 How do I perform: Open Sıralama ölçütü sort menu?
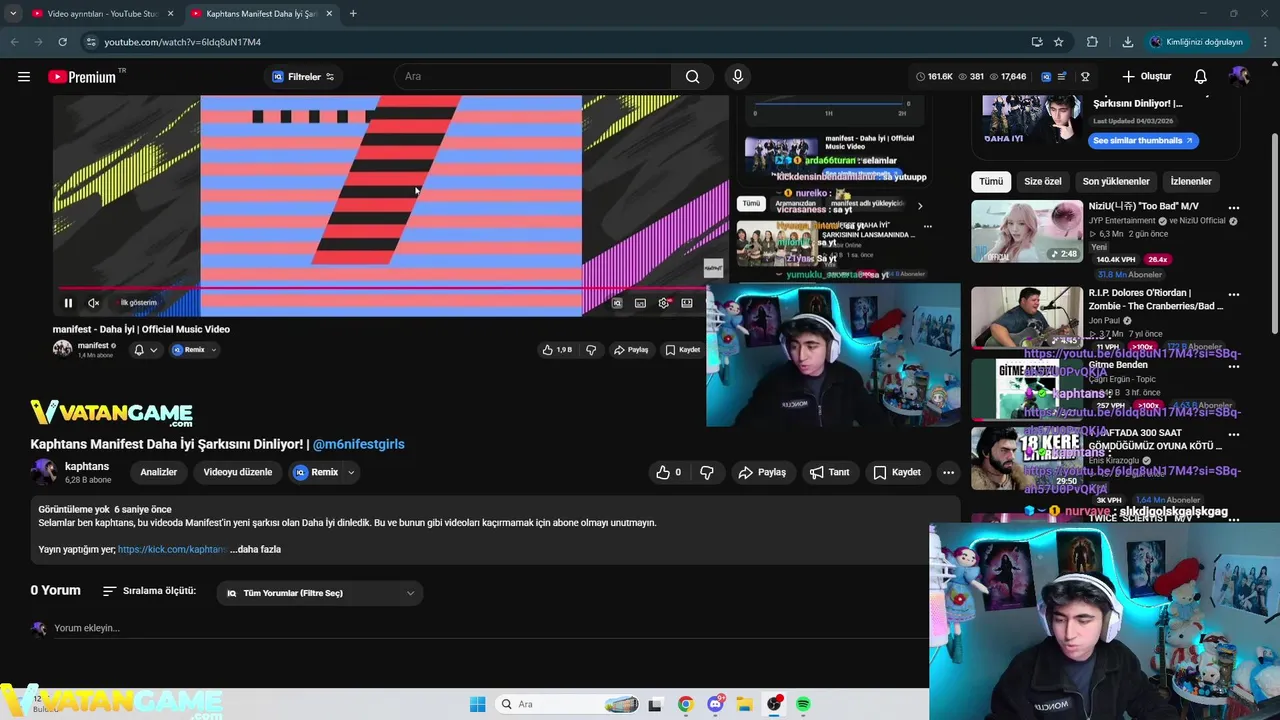[x=150, y=591]
